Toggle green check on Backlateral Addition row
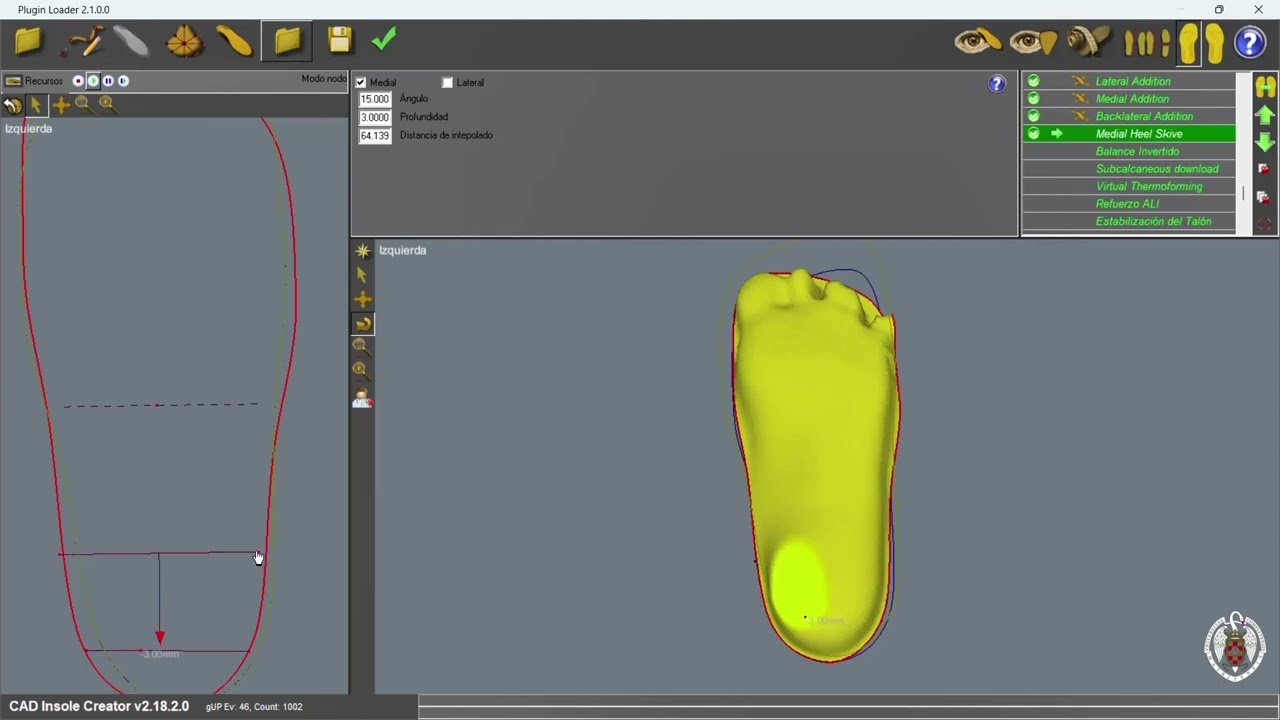 pos(1033,116)
